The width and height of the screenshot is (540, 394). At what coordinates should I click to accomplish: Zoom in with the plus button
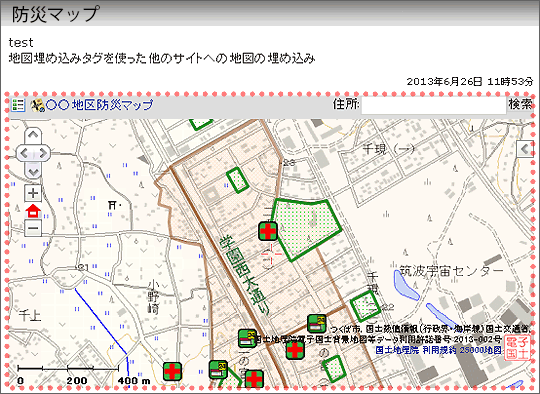click(33, 193)
